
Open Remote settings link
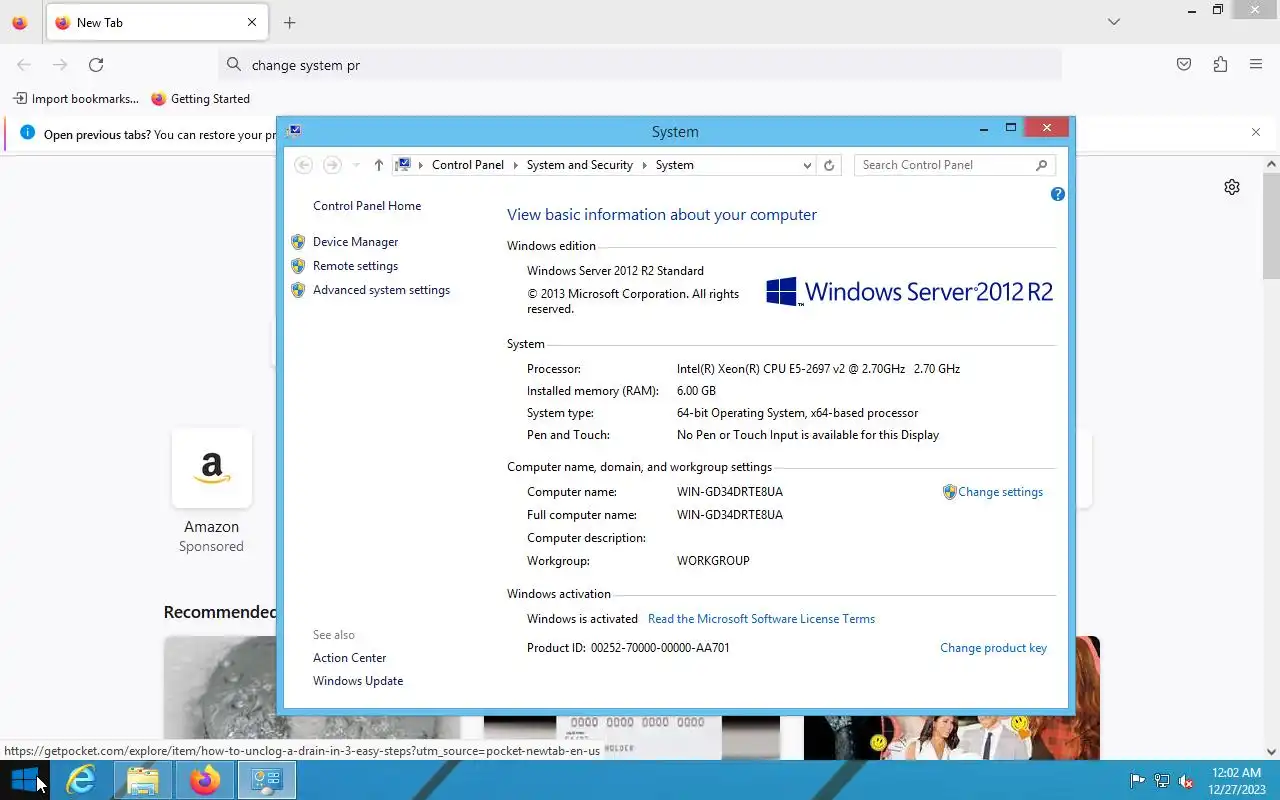tap(355, 266)
